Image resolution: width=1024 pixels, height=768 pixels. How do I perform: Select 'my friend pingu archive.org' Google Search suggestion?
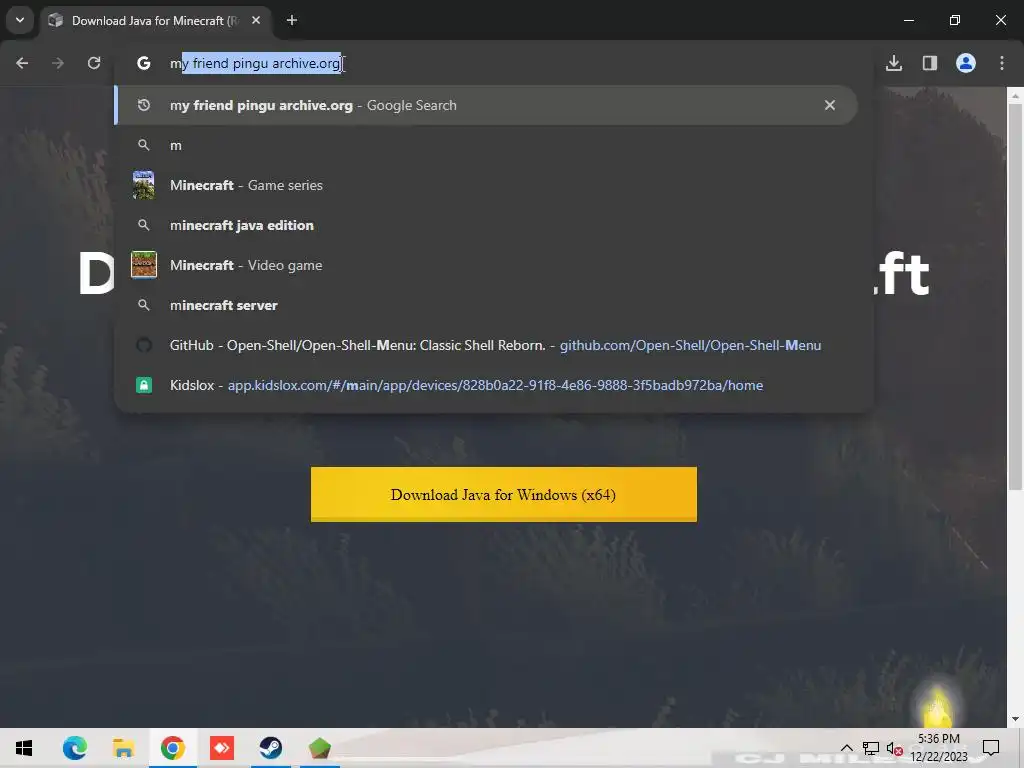click(x=486, y=105)
